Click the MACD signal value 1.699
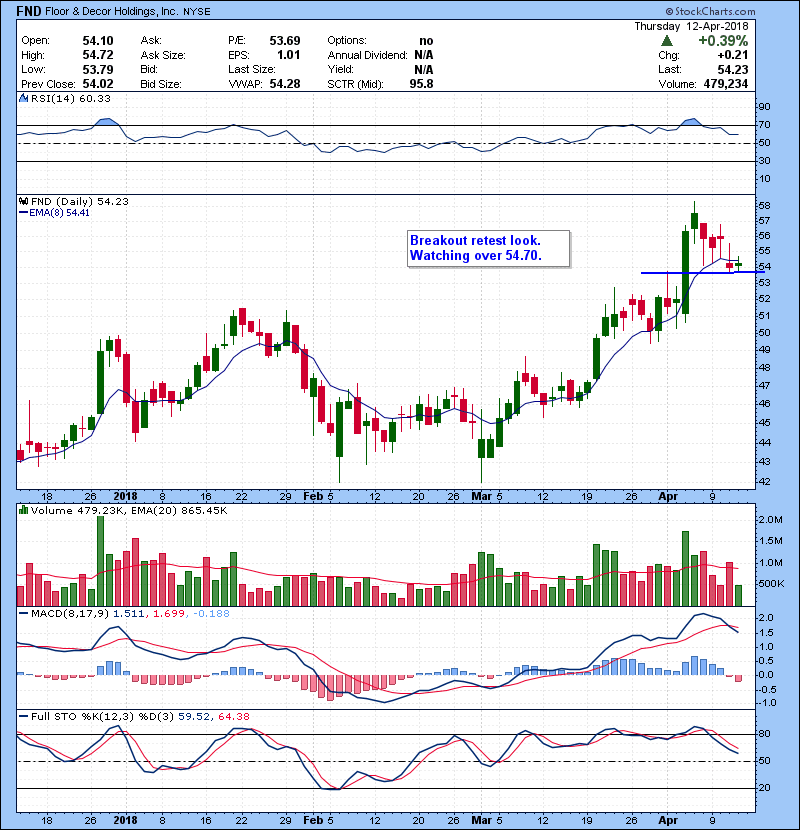This screenshot has height=830, width=800. (x=169, y=614)
